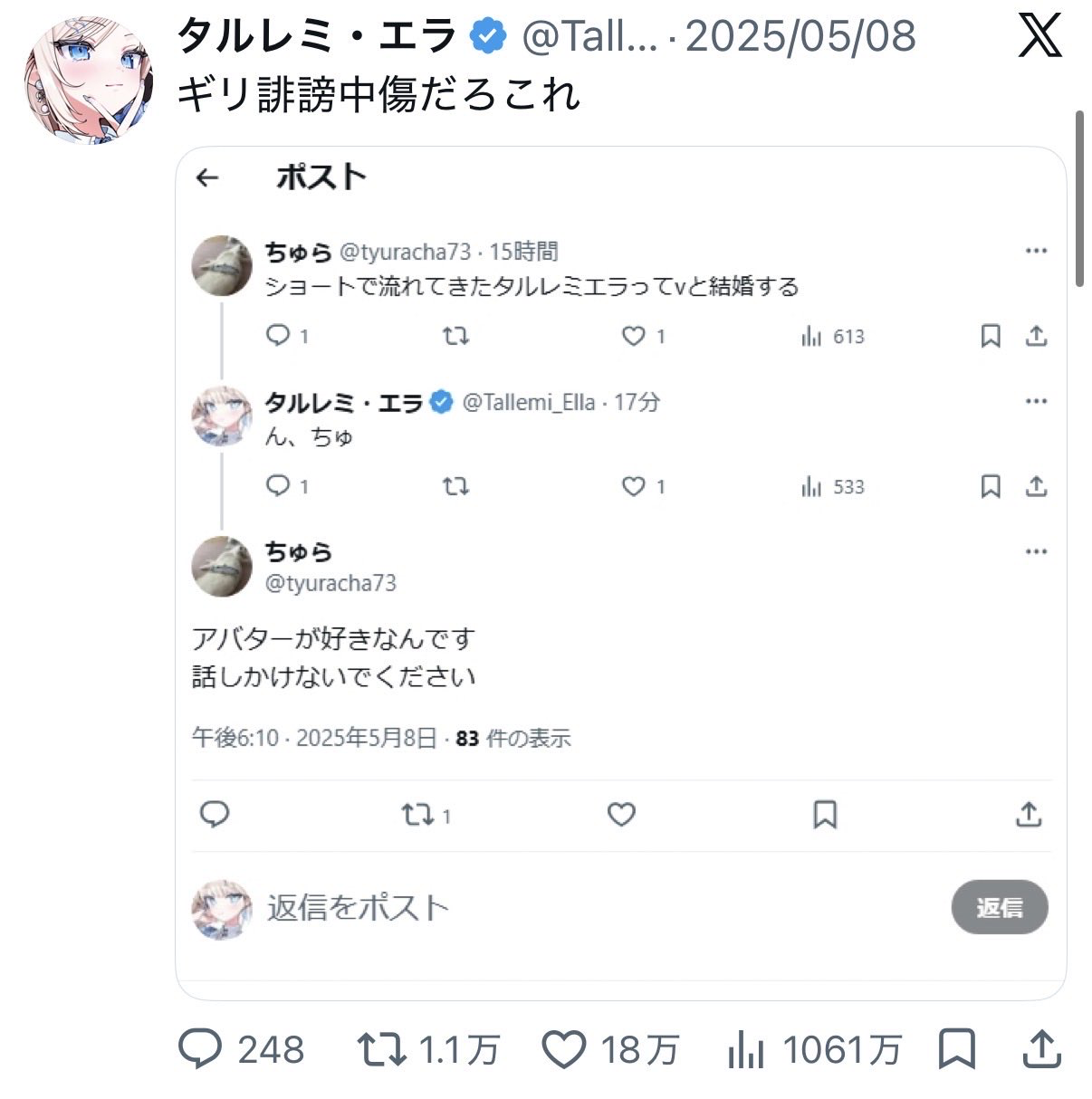The image size is (1092, 1099).
Task: Open more options on ちゅら's first post
Action: click(1036, 251)
